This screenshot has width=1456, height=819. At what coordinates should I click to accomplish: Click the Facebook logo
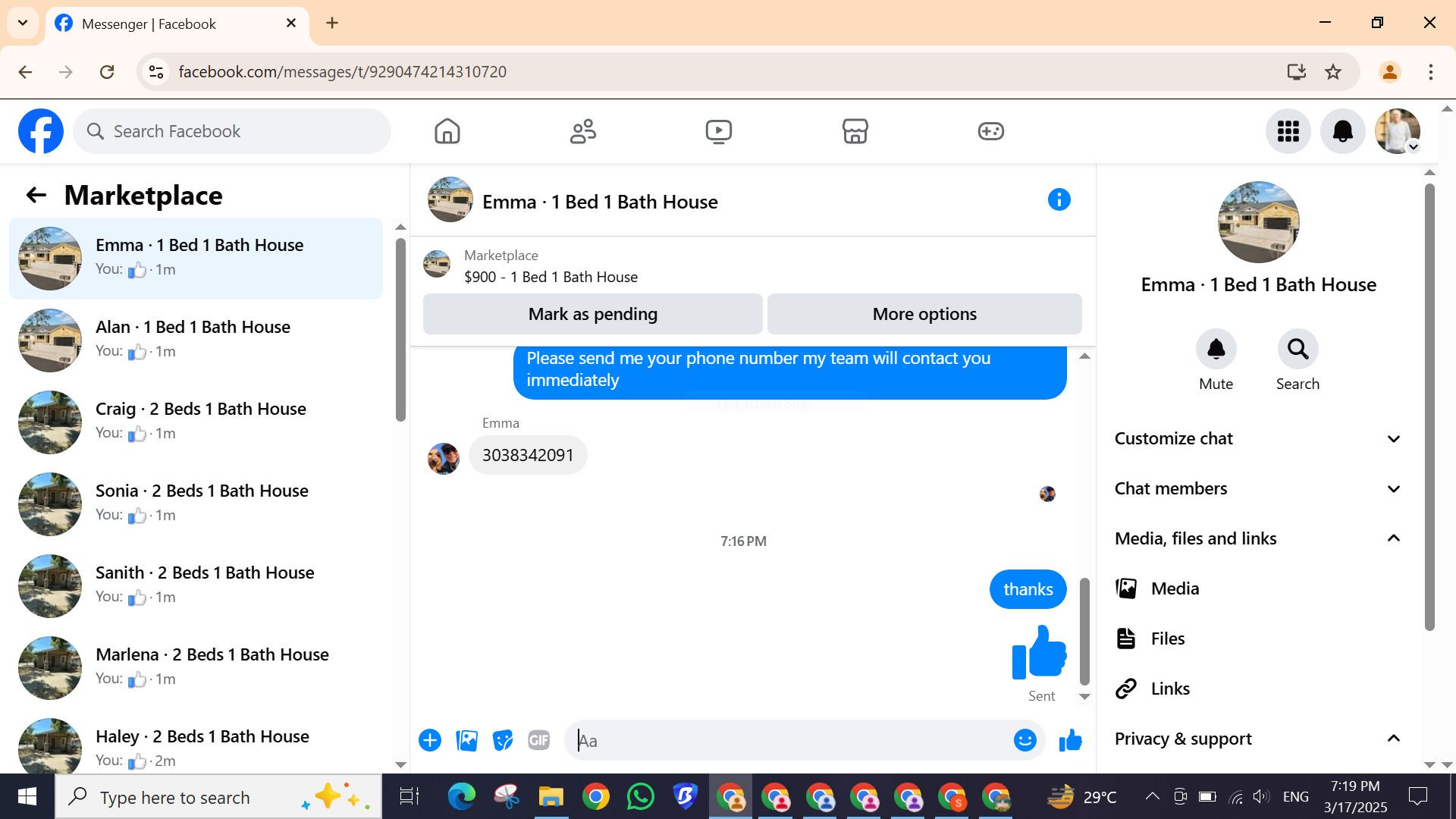point(41,131)
